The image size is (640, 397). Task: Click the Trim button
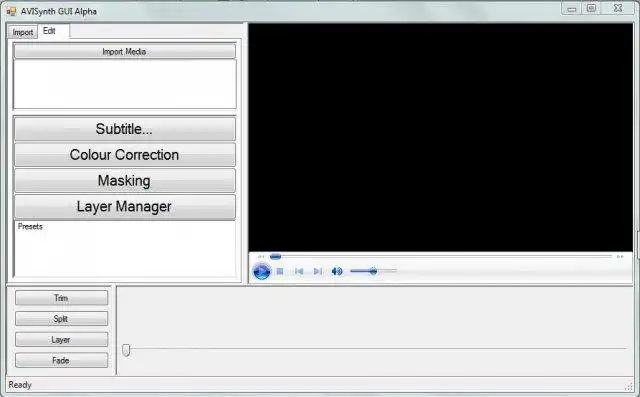pos(62,298)
